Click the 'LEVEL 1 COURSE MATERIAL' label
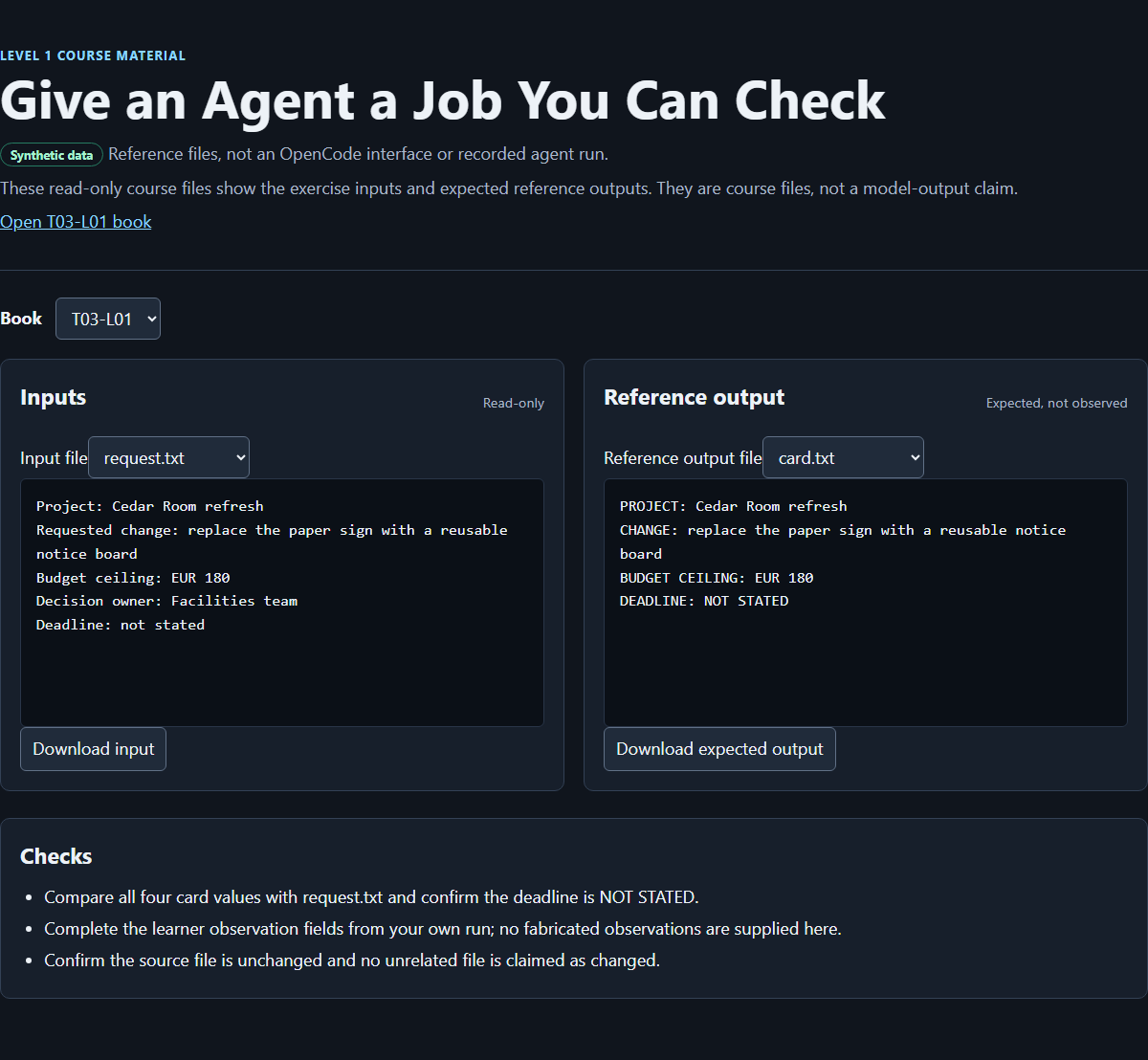Screen dimensions: 1148x1060 [93, 55]
